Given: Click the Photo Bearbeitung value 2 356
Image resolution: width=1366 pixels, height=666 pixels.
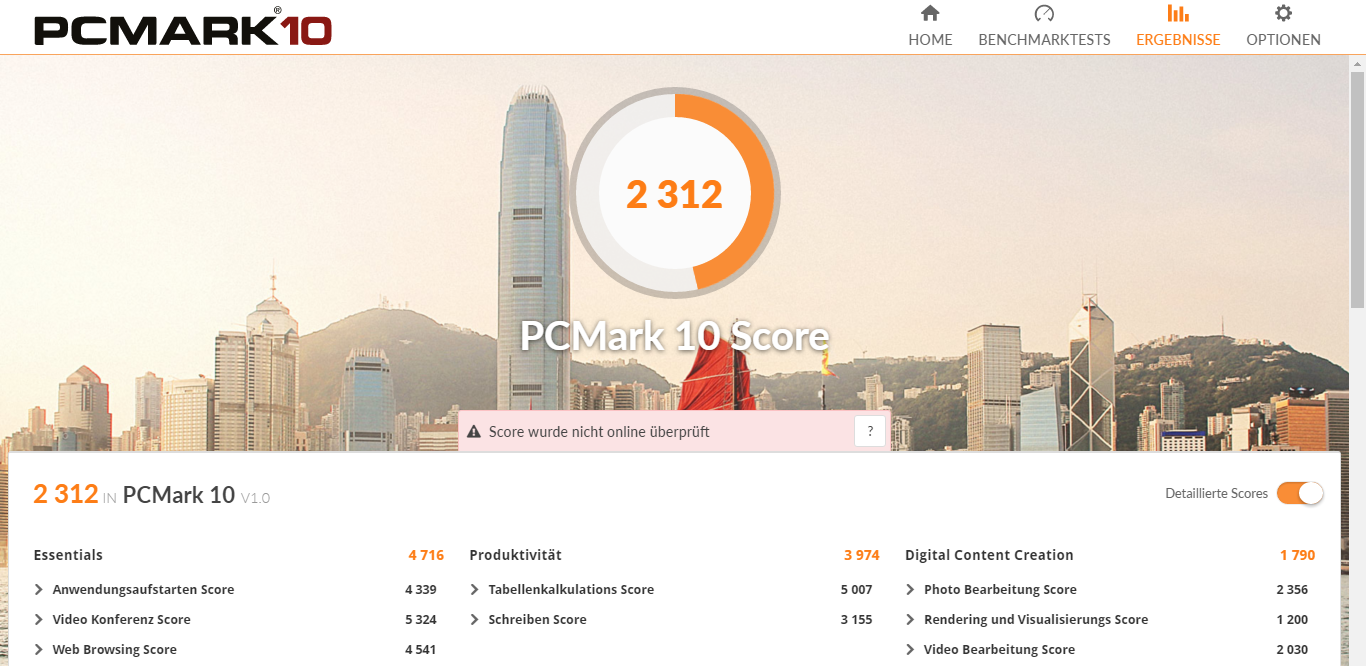Looking at the screenshot, I should (1292, 590).
